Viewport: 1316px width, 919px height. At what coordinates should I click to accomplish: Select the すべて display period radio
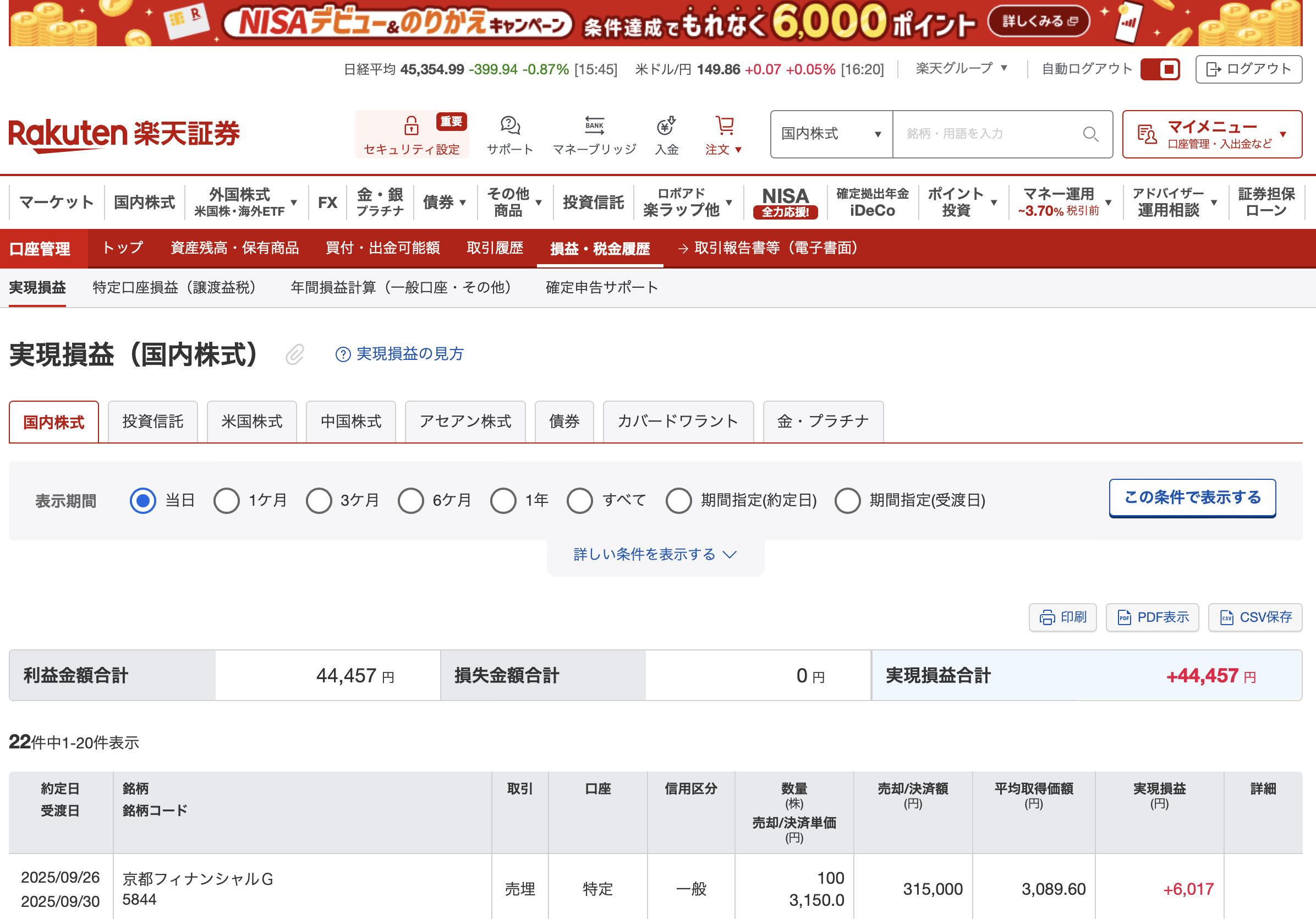(x=579, y=500)
